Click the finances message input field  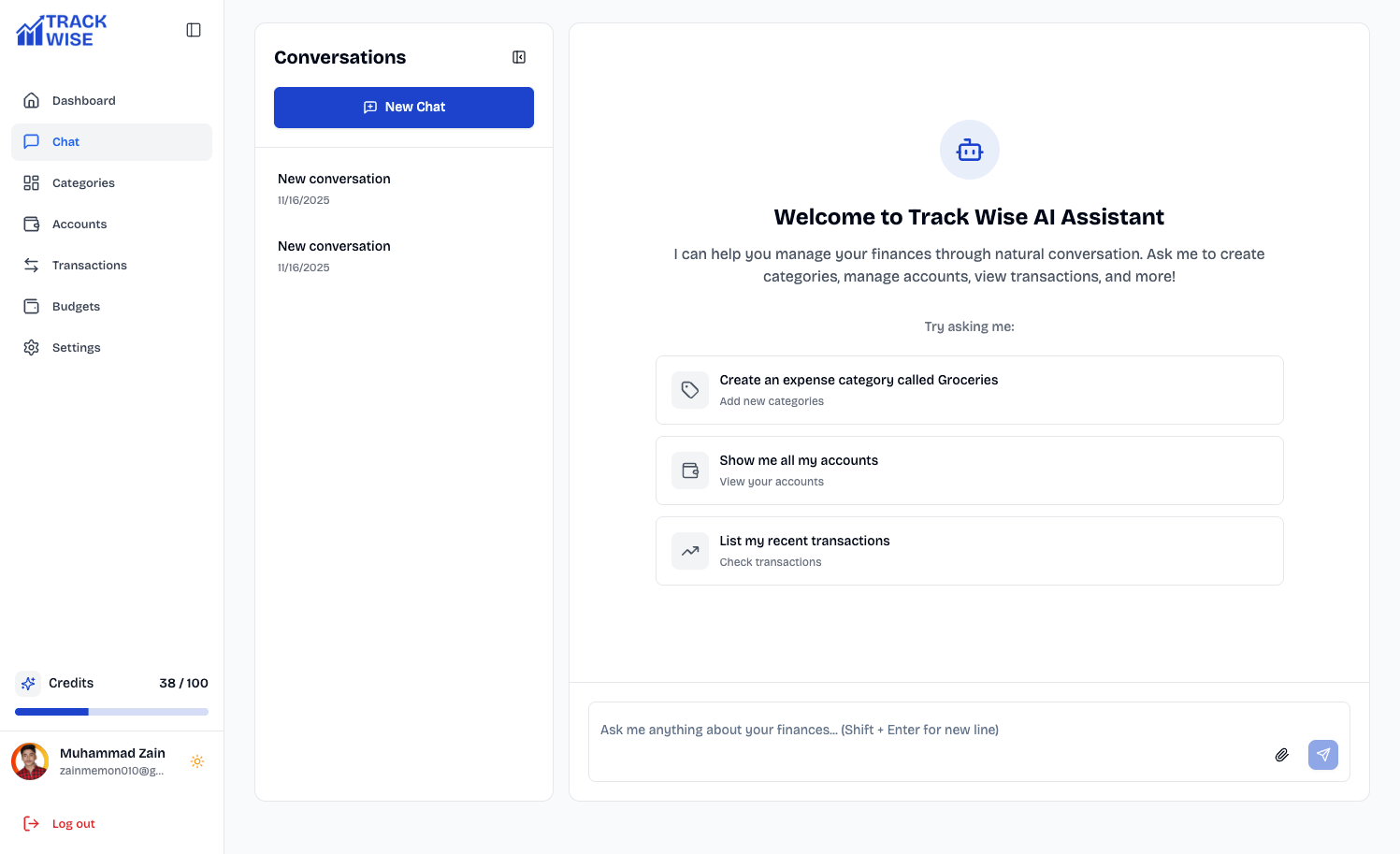pos(926,730)
